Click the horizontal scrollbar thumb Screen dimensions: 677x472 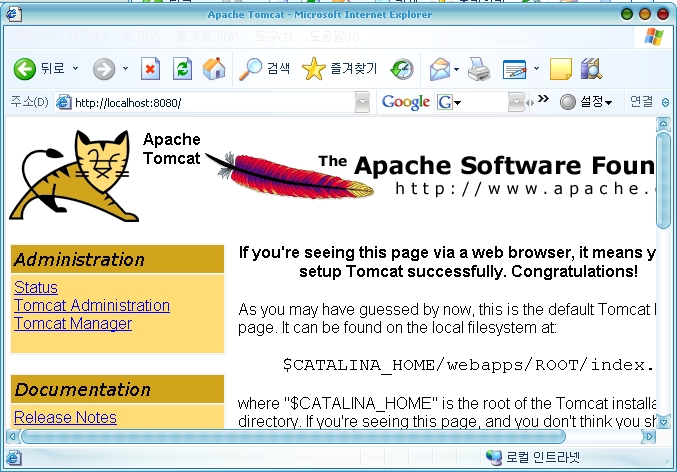click(294, 437)
